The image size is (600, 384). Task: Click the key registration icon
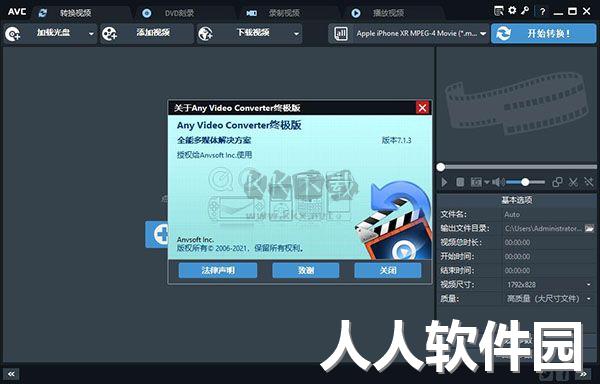coord(525,11)
